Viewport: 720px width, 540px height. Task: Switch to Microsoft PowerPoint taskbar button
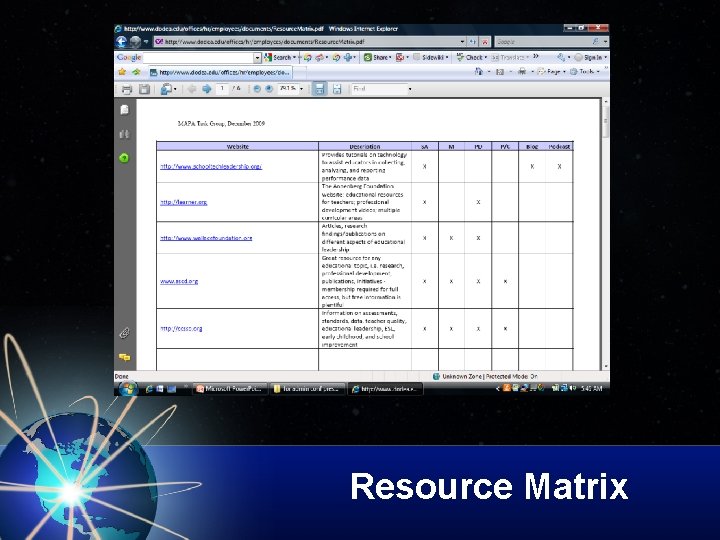pyautogui.click(x=230, y=389)
